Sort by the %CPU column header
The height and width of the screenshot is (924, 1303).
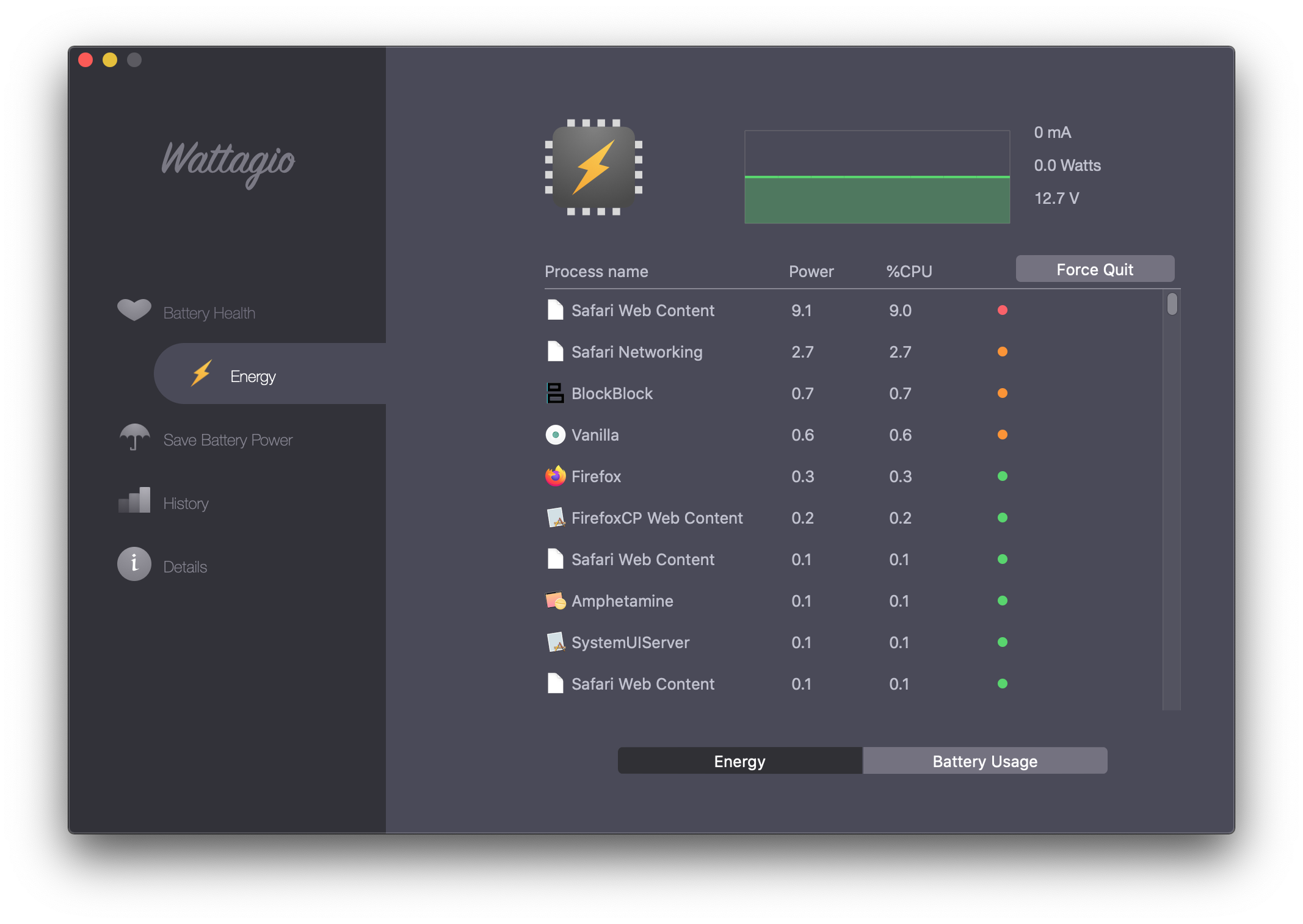tap(909, 272)
